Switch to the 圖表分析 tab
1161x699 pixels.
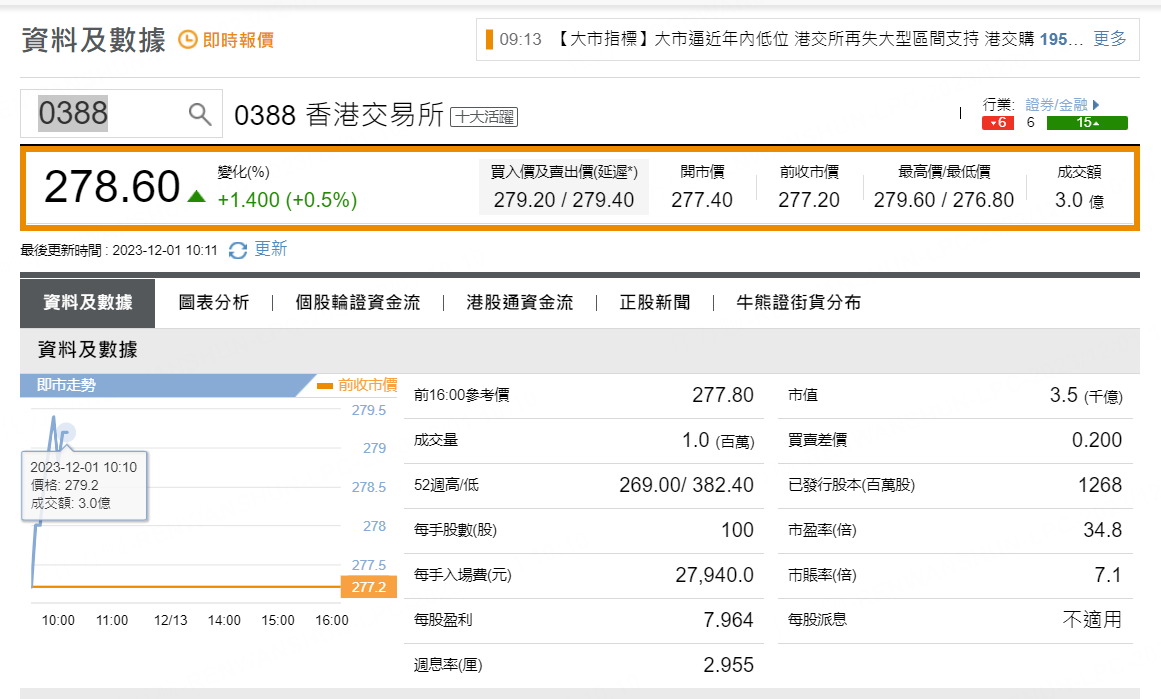tap(214, 303)
